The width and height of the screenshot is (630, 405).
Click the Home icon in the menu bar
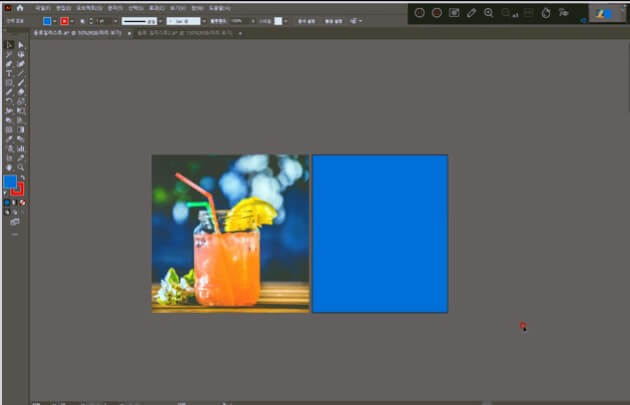[x=20, y=8]
